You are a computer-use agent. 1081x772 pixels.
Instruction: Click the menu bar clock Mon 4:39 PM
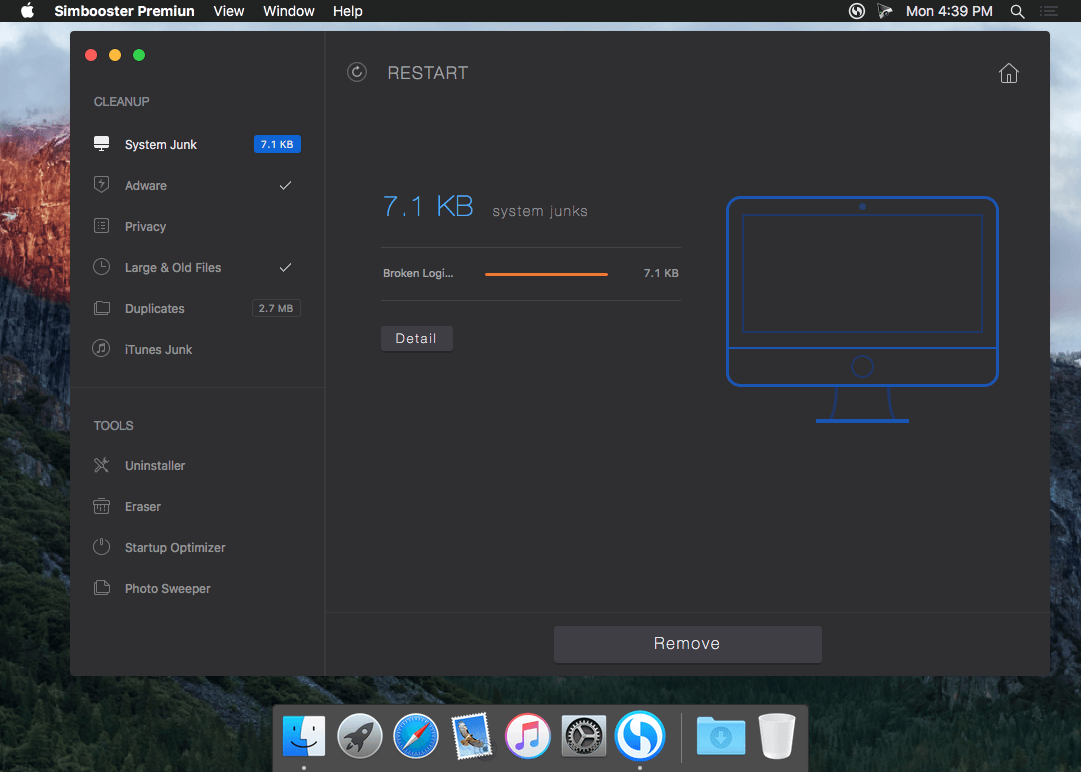pyautogui.click(x=949, y=11)
